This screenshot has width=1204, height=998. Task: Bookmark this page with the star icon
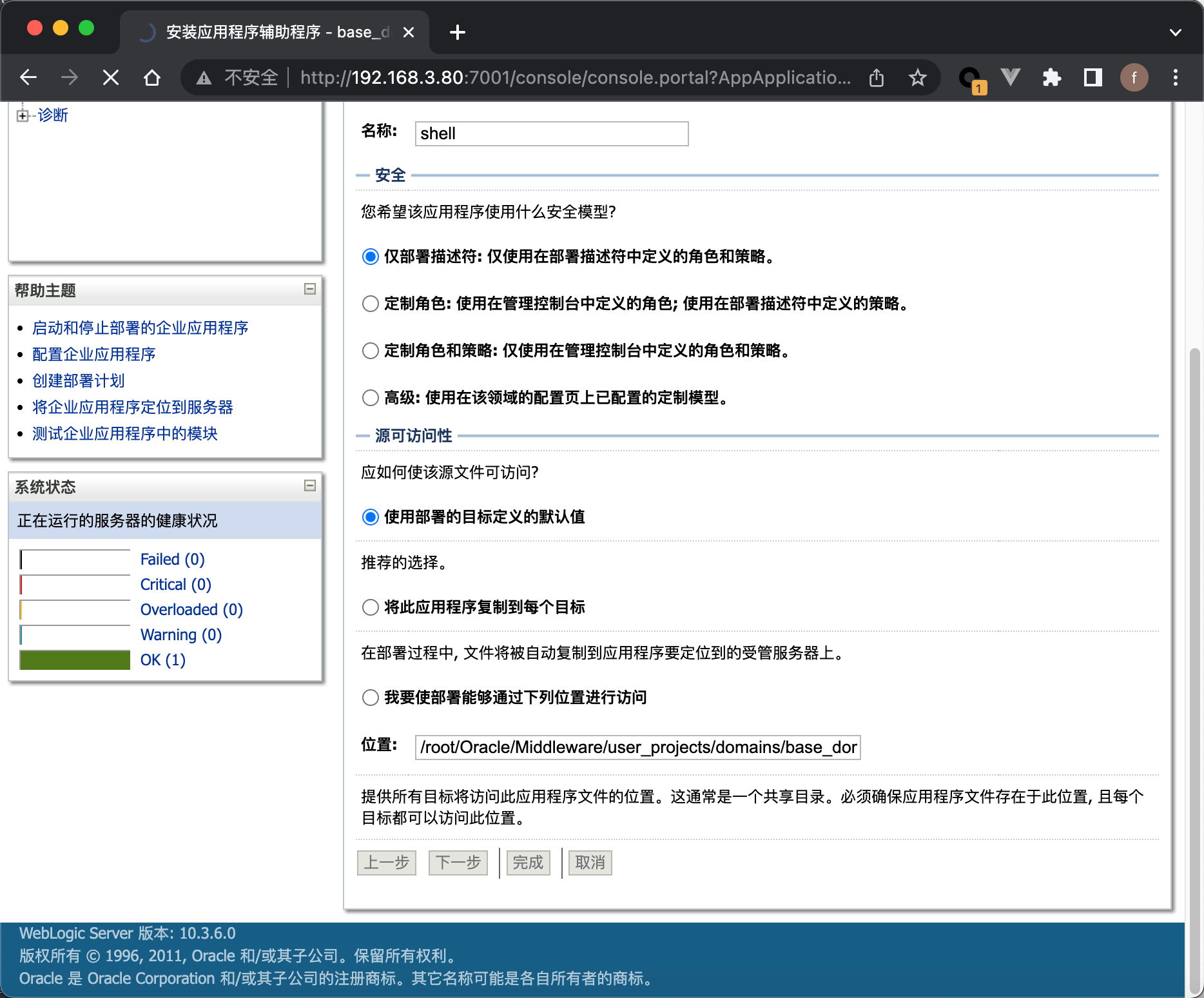(917, 78)
